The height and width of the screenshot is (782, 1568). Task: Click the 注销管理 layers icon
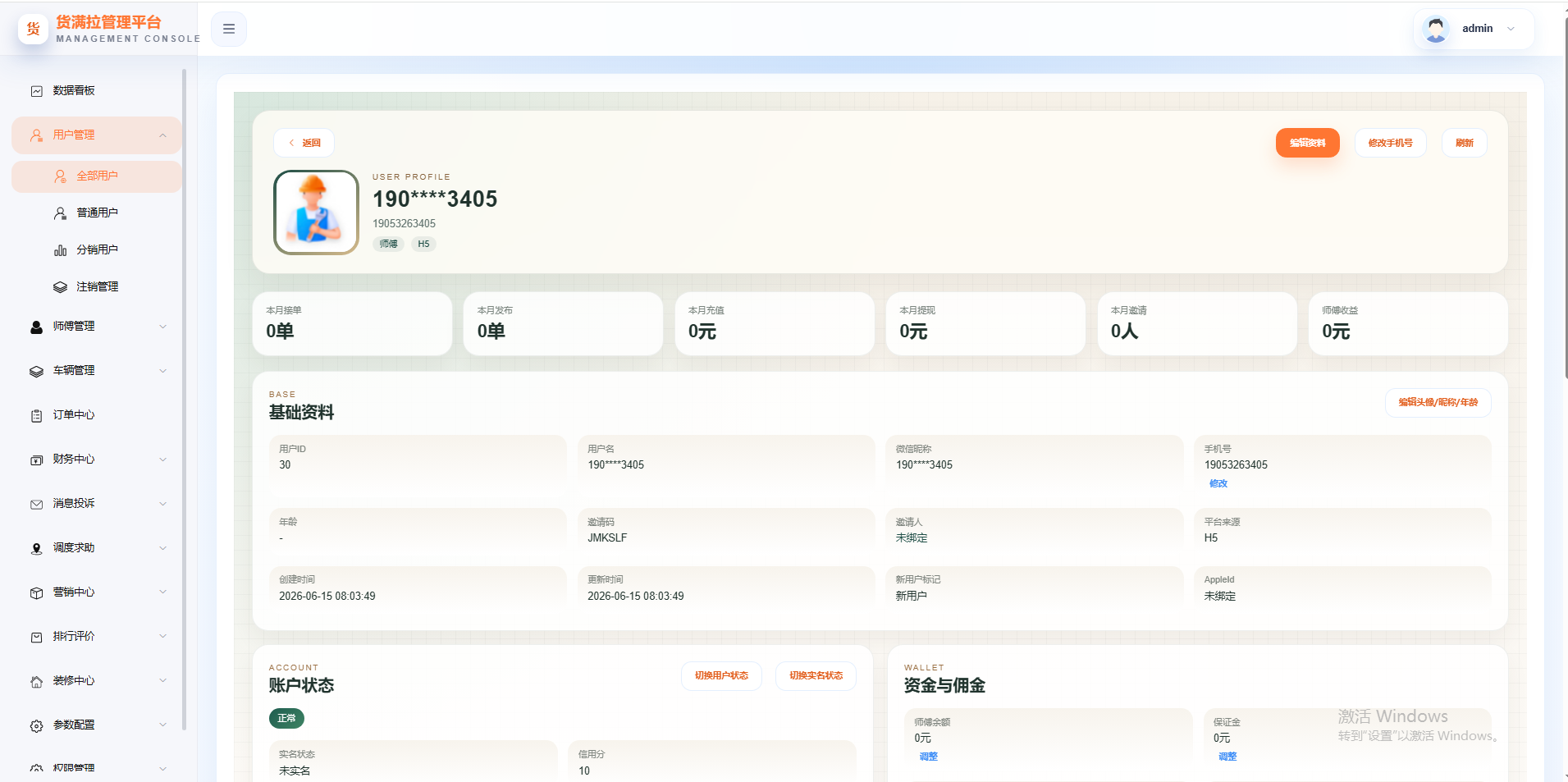(x=60, y=287)
